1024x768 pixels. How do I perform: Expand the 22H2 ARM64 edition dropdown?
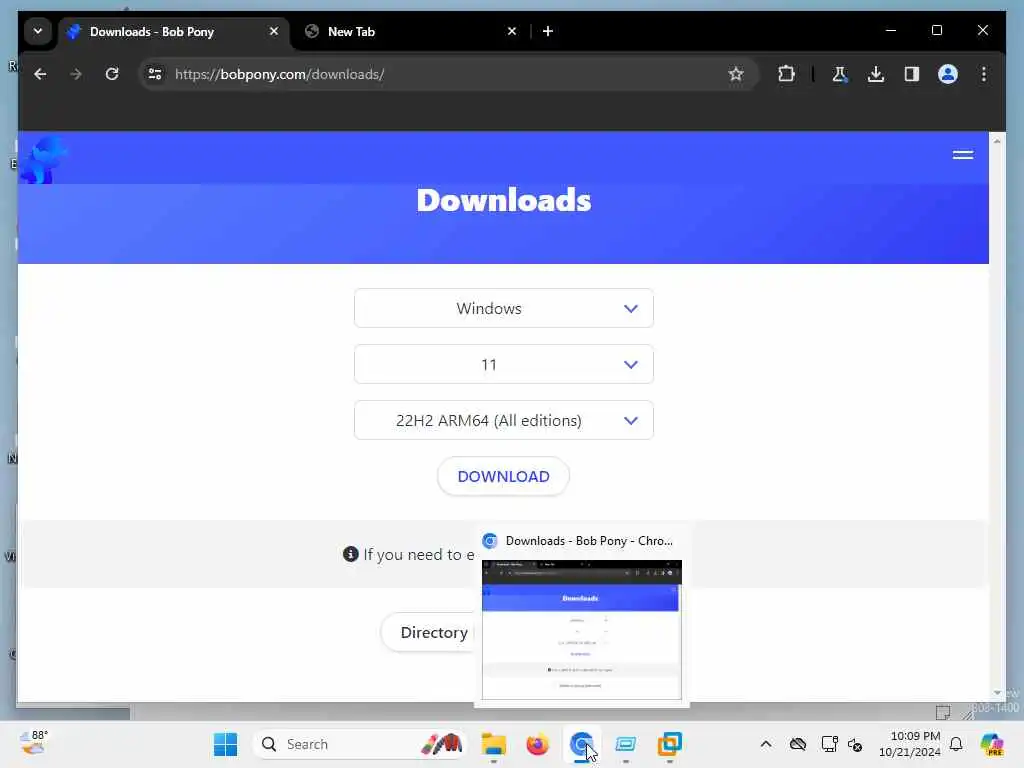504,421
